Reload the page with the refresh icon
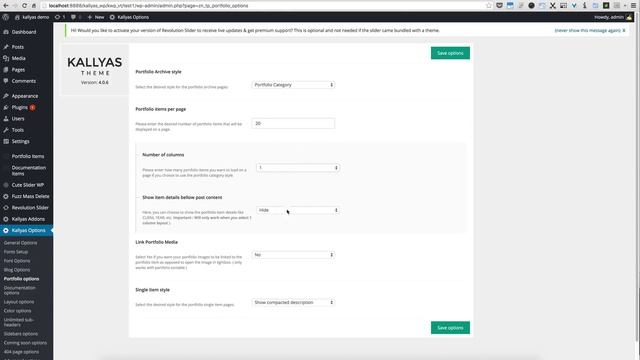The width and height of the screenshot is (640, 360). [x=24, y=6]
